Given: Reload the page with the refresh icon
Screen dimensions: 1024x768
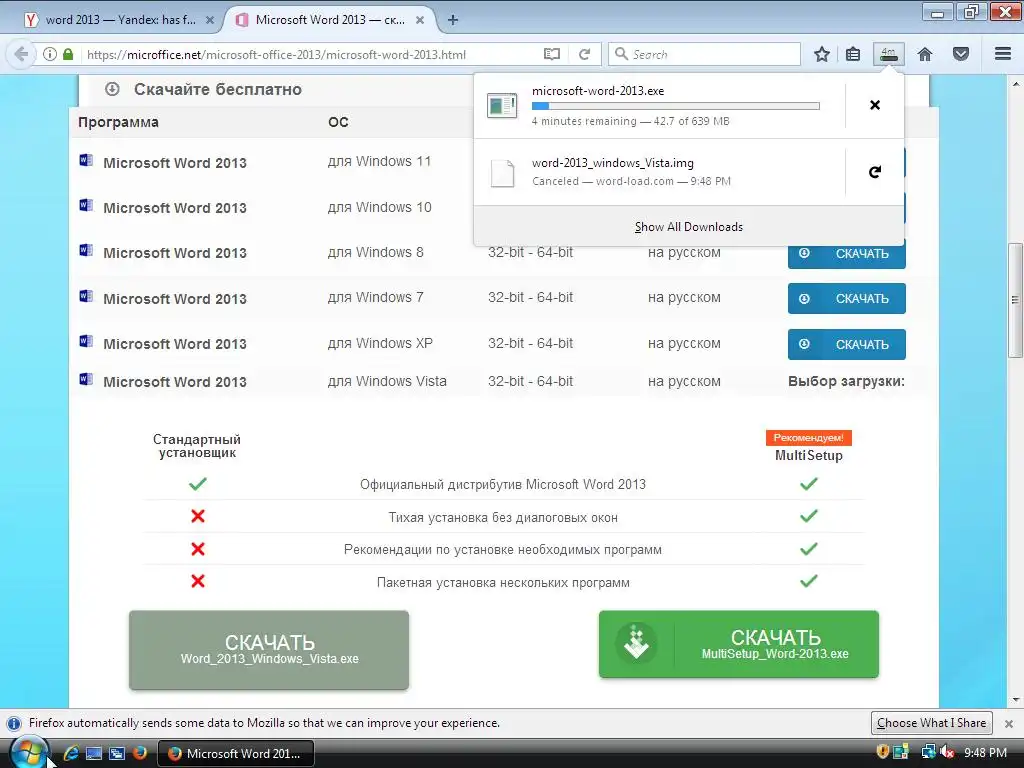Looking at the screenshot, I should click(584, 54).
